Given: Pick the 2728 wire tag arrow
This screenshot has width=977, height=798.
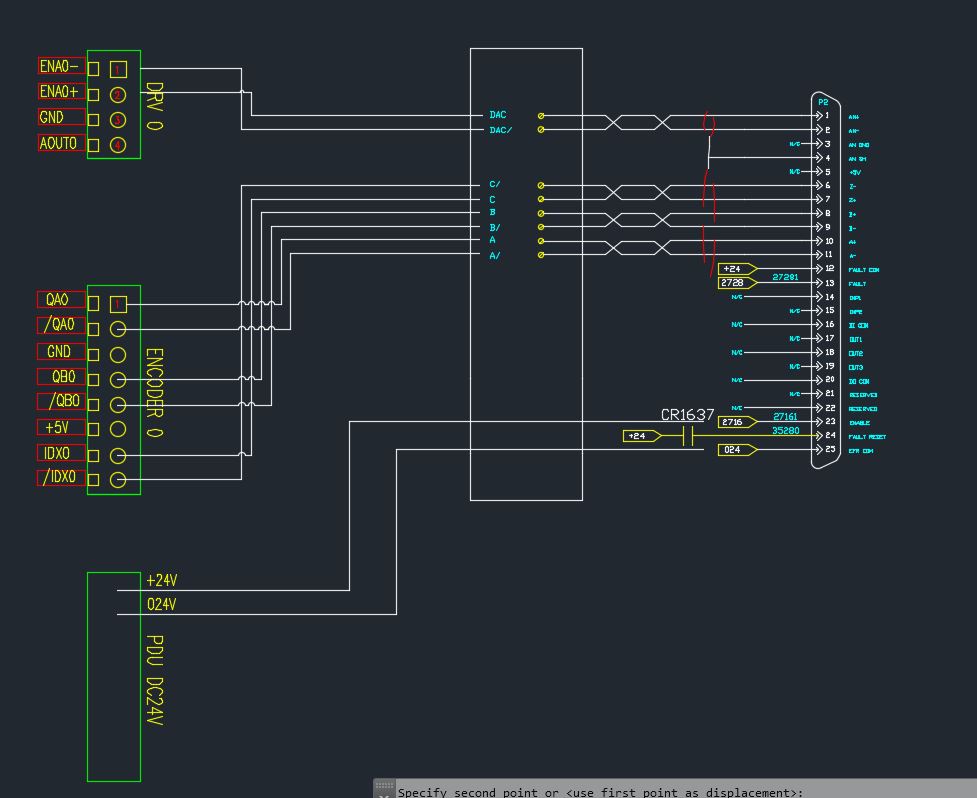Looking at the screenshot, I should tap(737, 283).
